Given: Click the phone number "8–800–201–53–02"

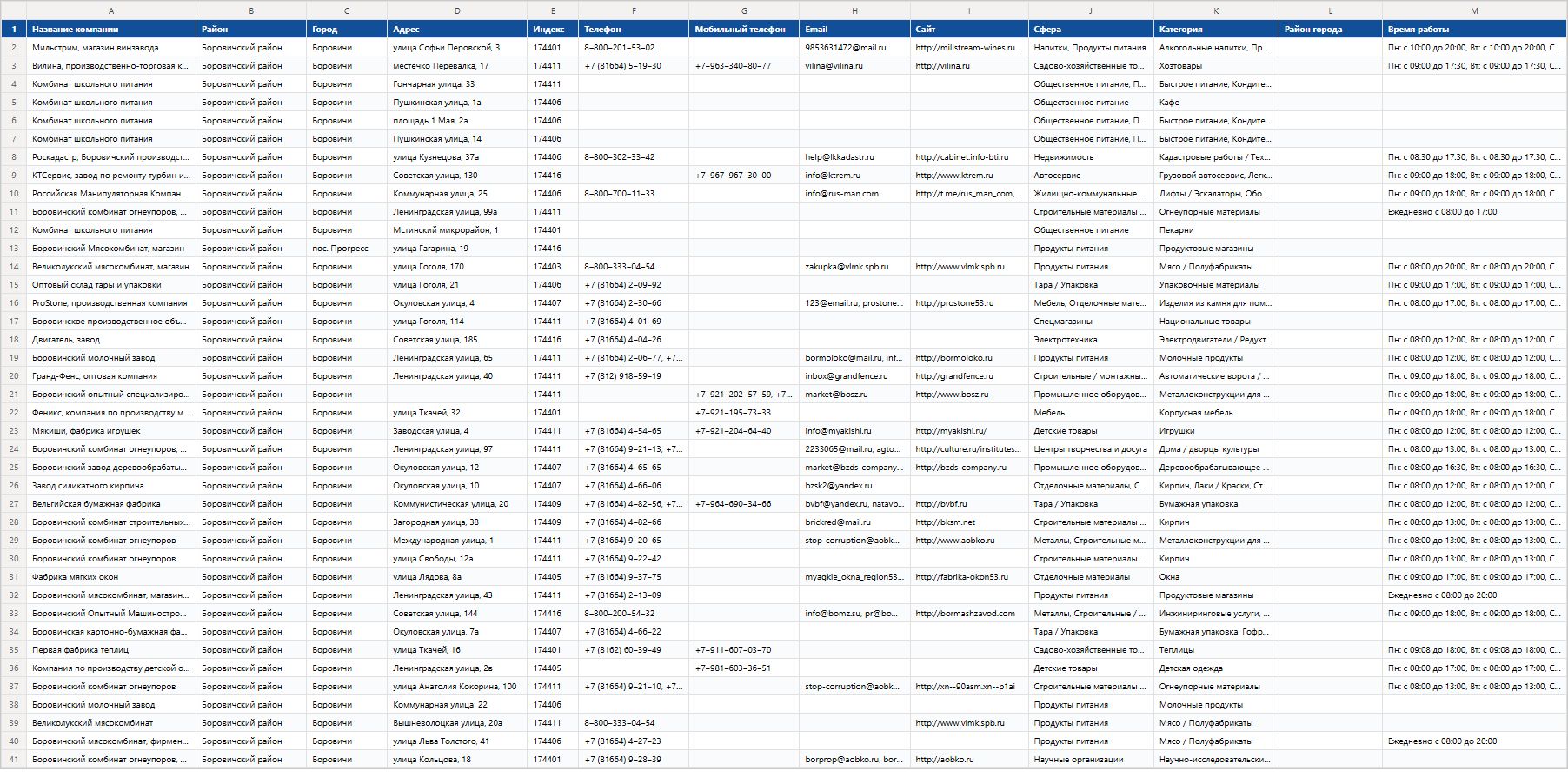Looking at the screenshot, I should point(634,48).
